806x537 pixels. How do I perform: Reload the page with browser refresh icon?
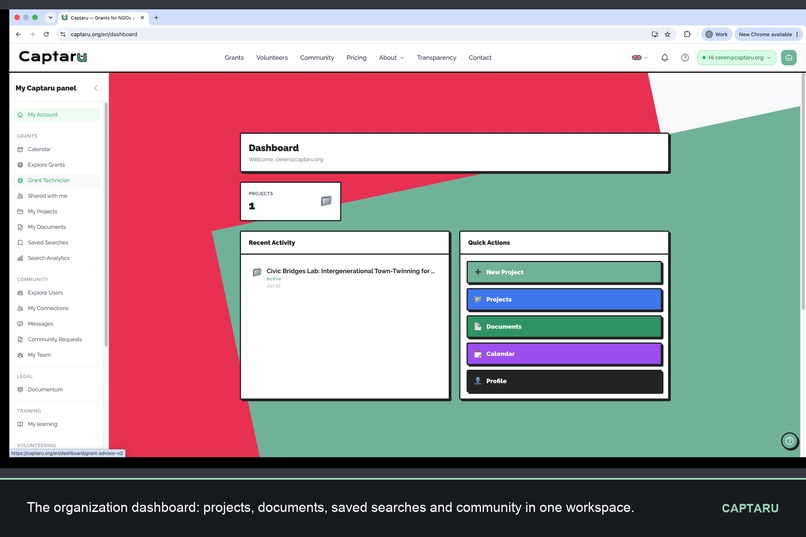click(x=46, y=34)
